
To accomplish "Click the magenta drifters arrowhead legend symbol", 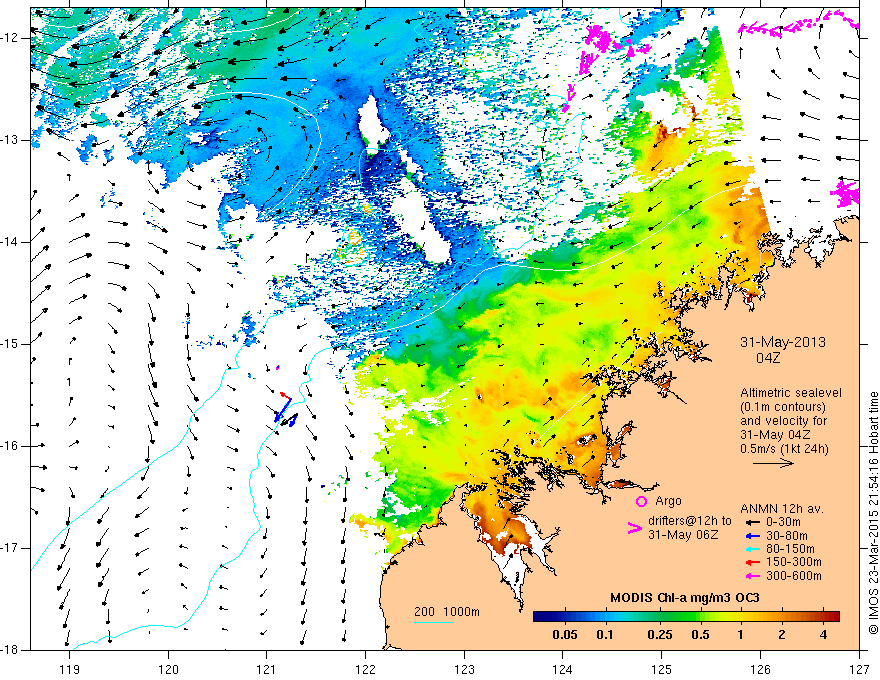I will tap(634, 528).
